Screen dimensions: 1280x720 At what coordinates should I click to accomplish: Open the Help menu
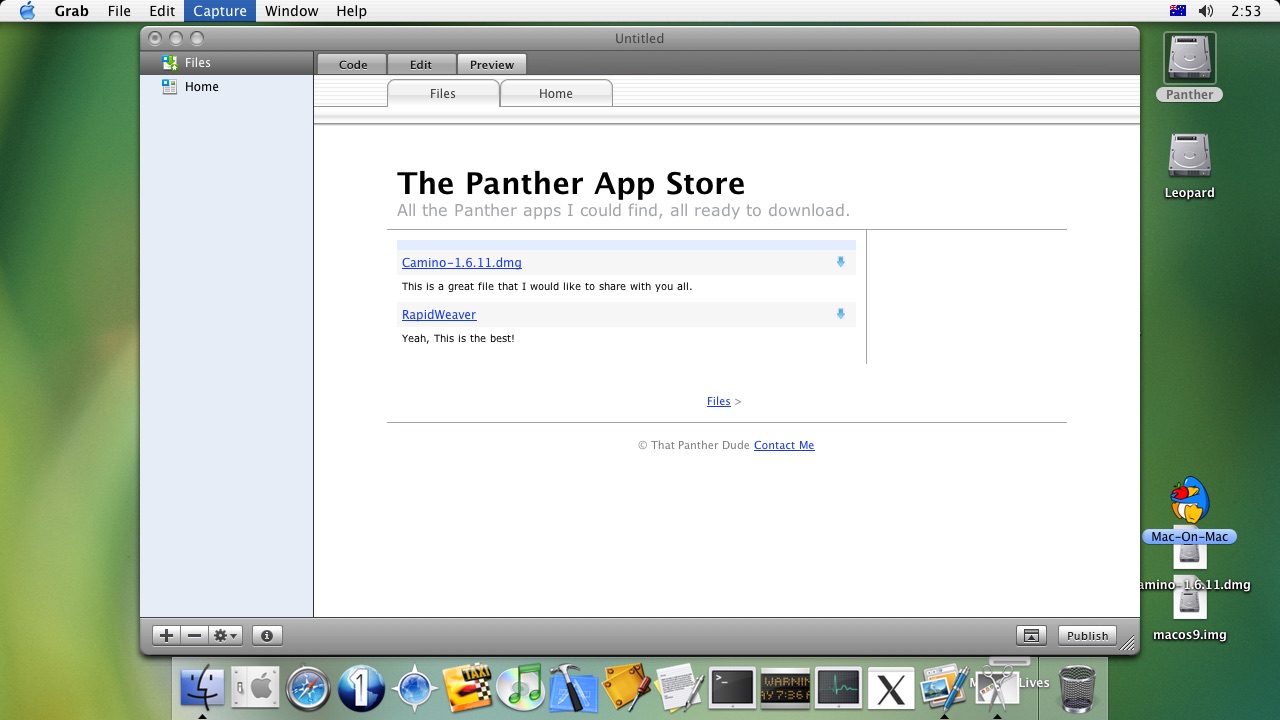pos(351,11)
